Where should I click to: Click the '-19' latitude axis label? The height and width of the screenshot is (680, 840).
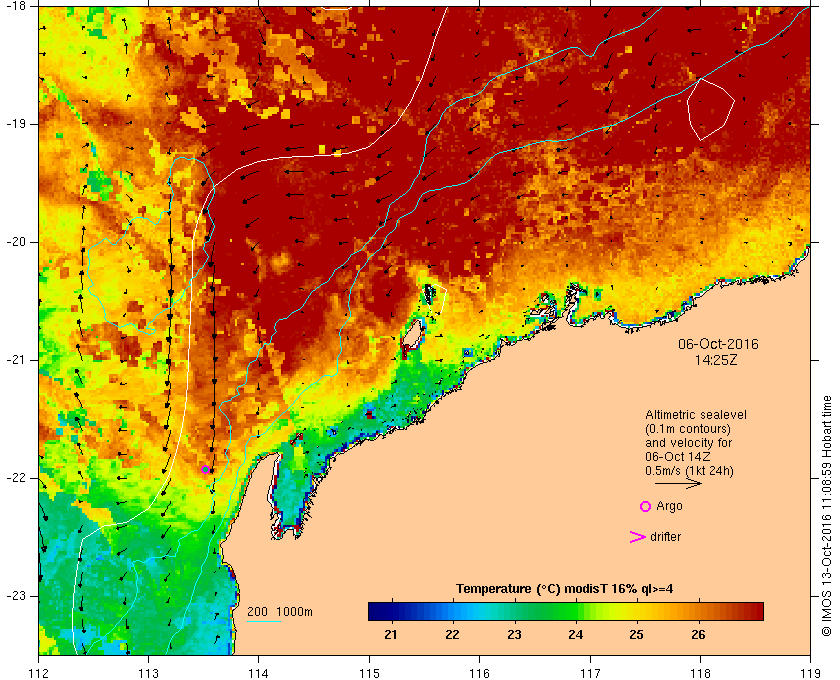[x=16, y=124]
